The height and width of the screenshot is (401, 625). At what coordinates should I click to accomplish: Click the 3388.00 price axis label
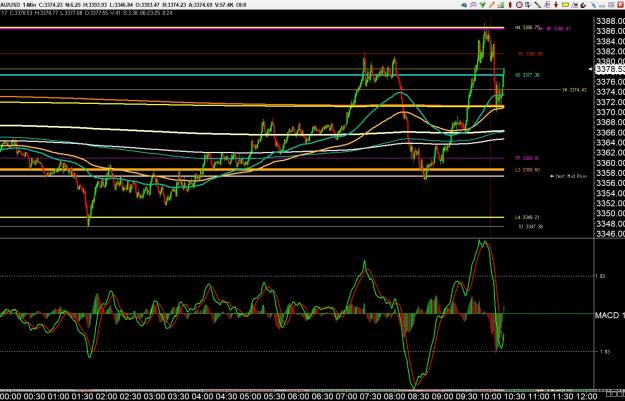click(x=610, y=21)
